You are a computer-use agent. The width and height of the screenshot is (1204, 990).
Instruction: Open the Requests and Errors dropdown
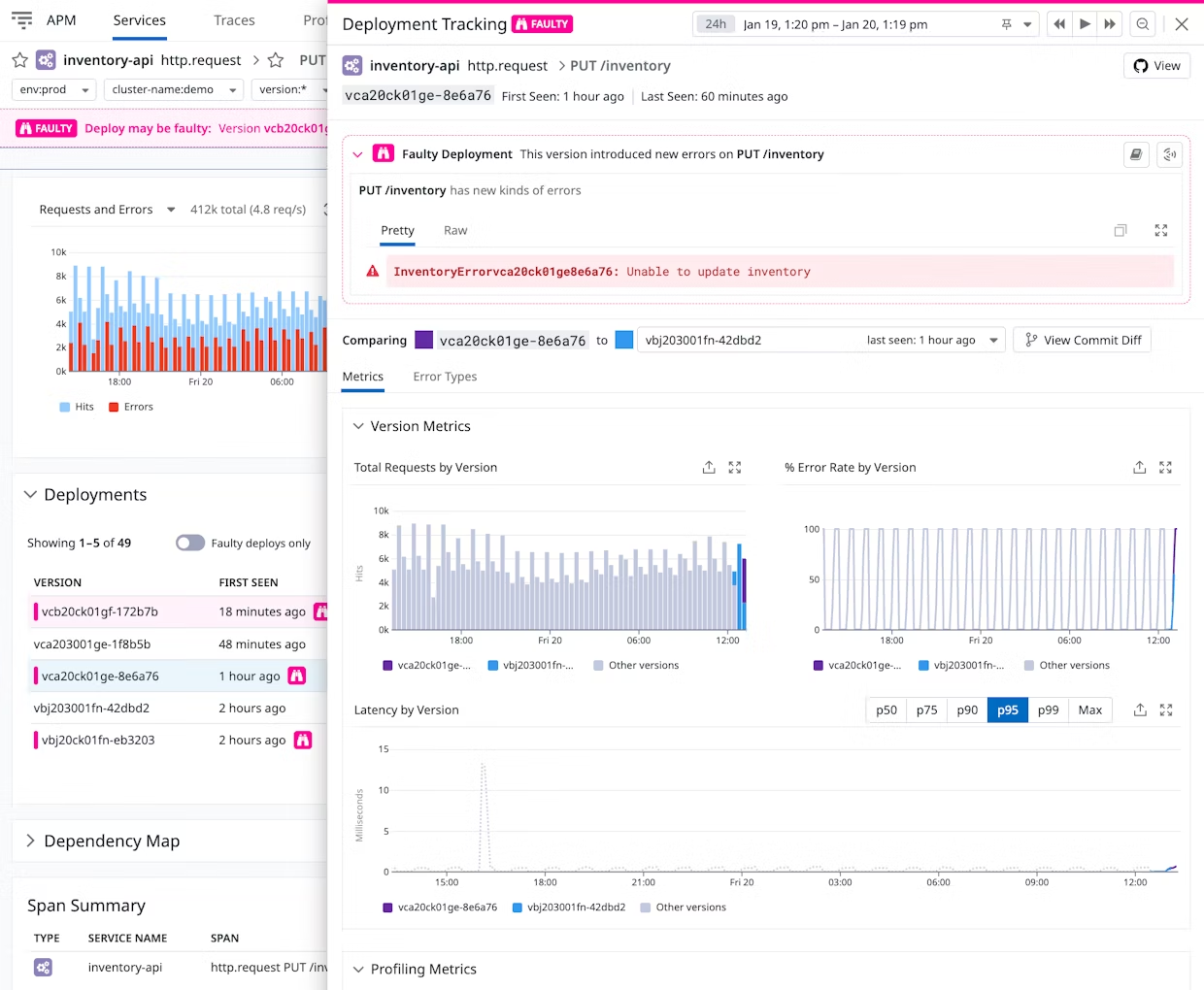point(107,210)
